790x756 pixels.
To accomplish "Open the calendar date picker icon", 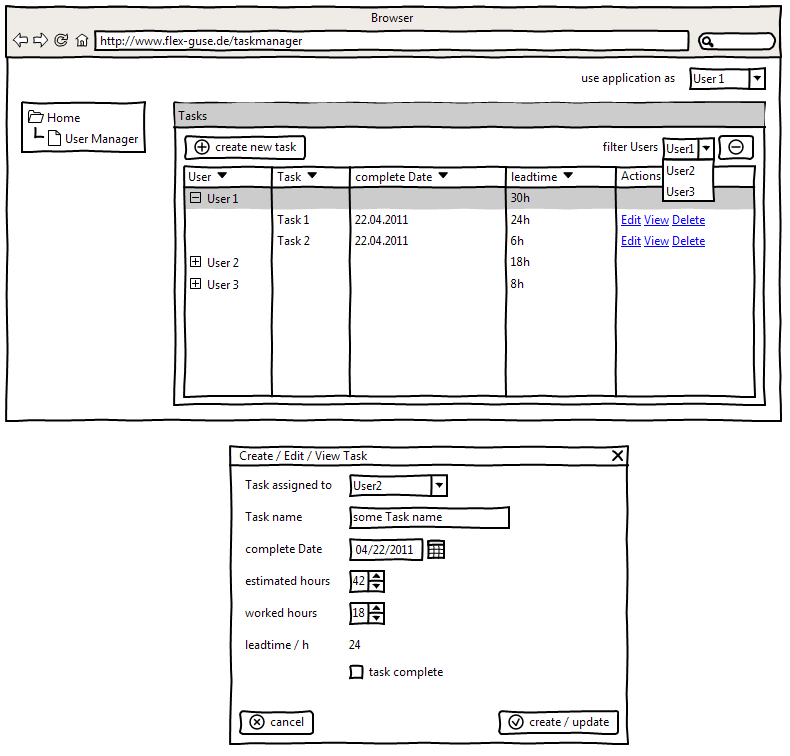I will click(x=436, y=549).
